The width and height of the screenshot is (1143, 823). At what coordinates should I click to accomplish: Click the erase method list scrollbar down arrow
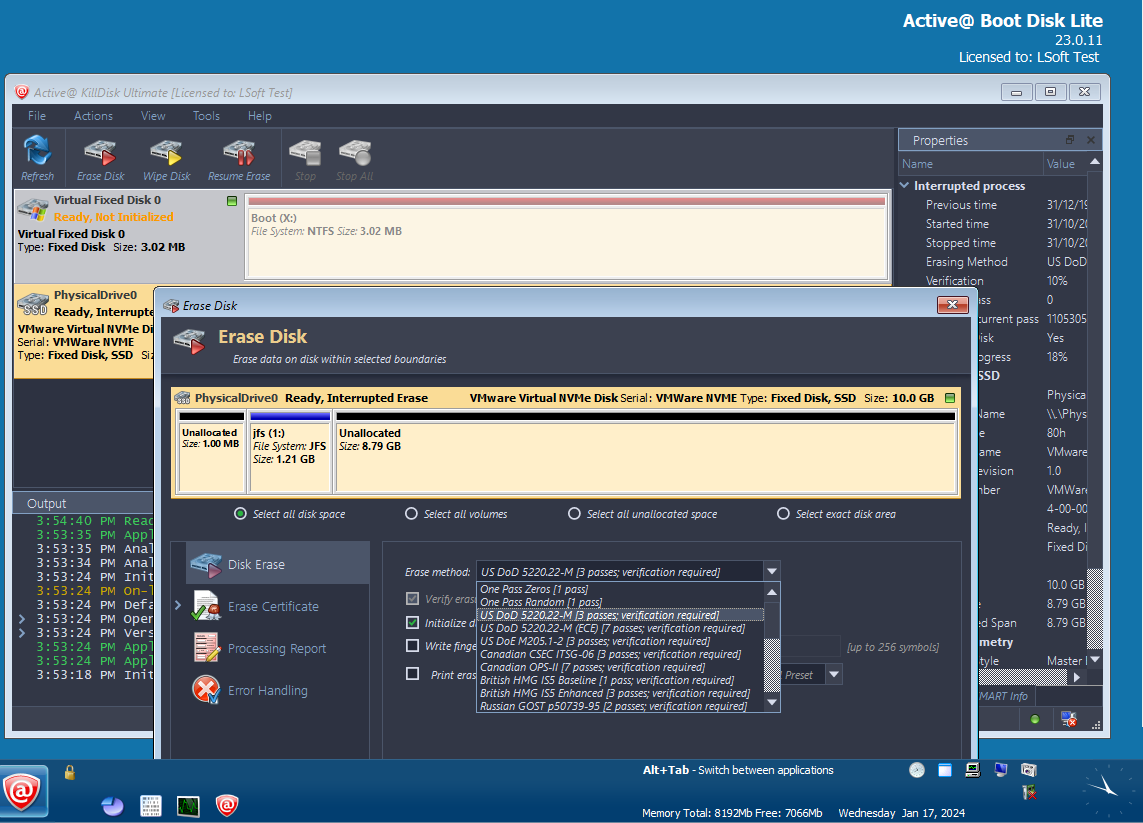(771, 704)
